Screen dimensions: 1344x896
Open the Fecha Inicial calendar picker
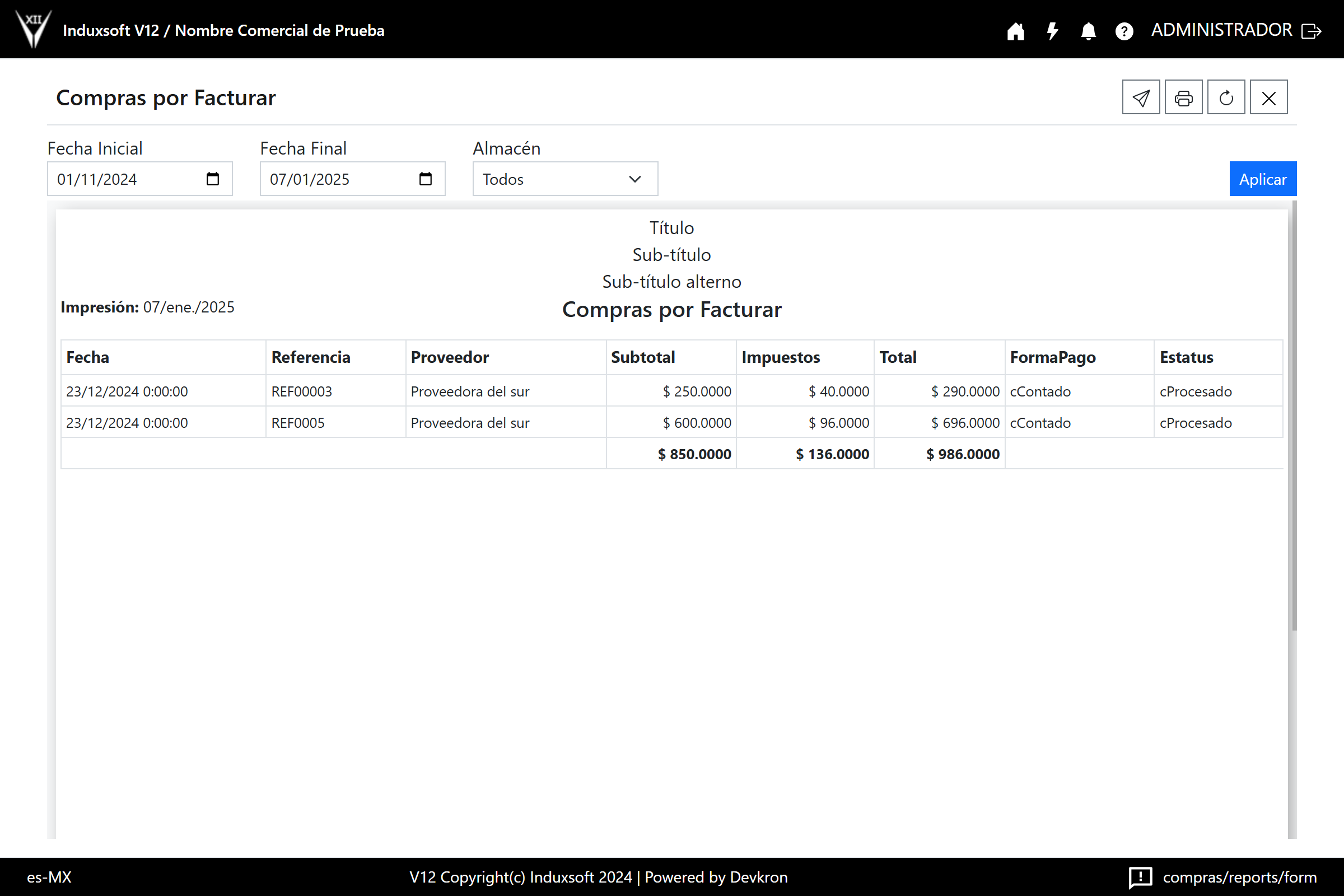tap(213, 179)
